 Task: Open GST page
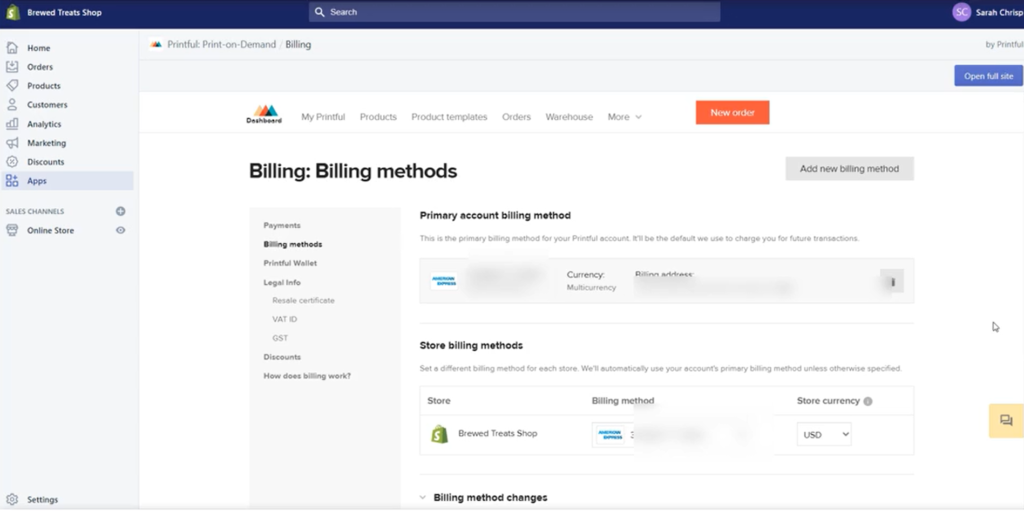pyautogui.click(x=280, y=338)
